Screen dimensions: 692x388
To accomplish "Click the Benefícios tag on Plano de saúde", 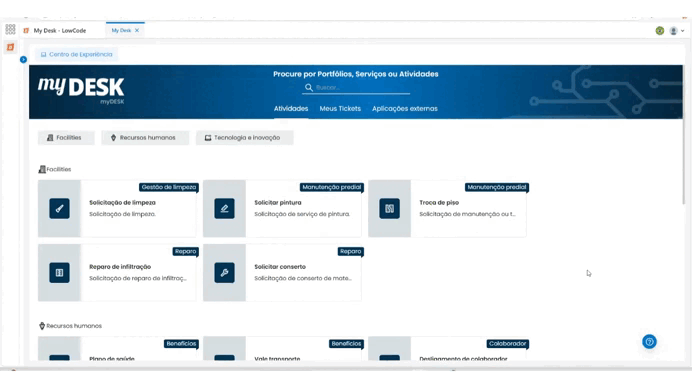I will coord(181,343).
